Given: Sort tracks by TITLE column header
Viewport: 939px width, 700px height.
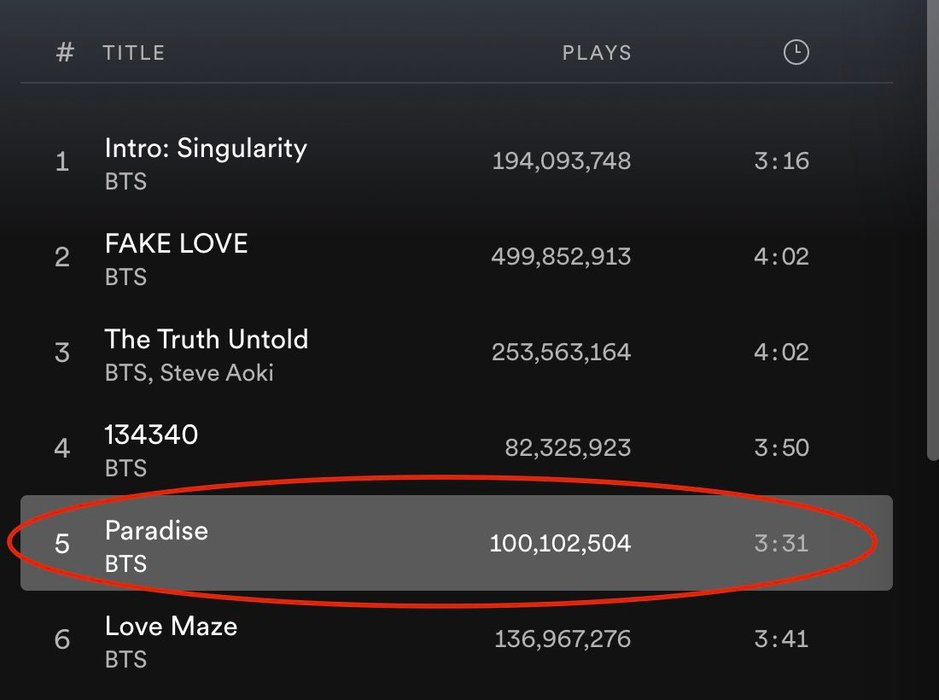Looking at the screenshot, I should (134, 53).
